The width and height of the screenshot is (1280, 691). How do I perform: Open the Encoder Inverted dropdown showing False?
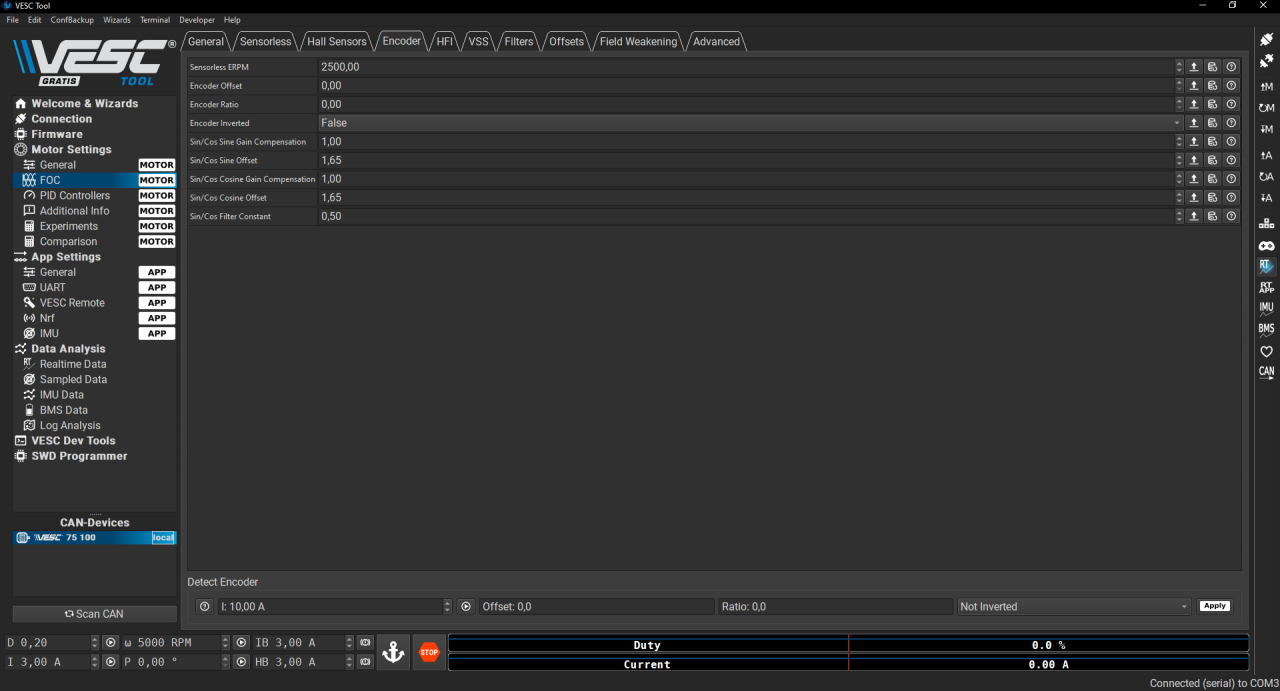point(751,123)
